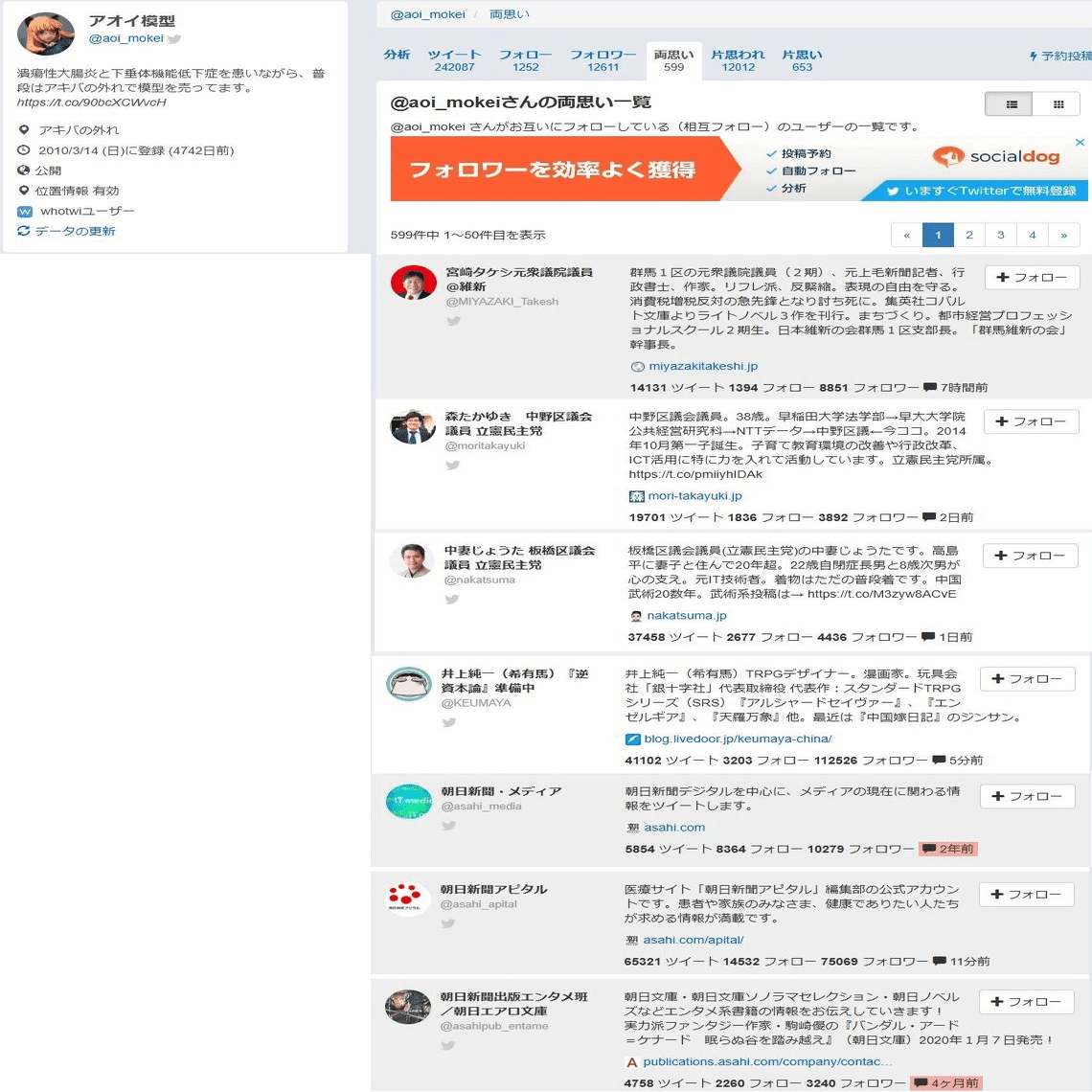Open アオイ模型 profile avatar
Screen dimensions: 1092x1092
click(x=45, y=33)
